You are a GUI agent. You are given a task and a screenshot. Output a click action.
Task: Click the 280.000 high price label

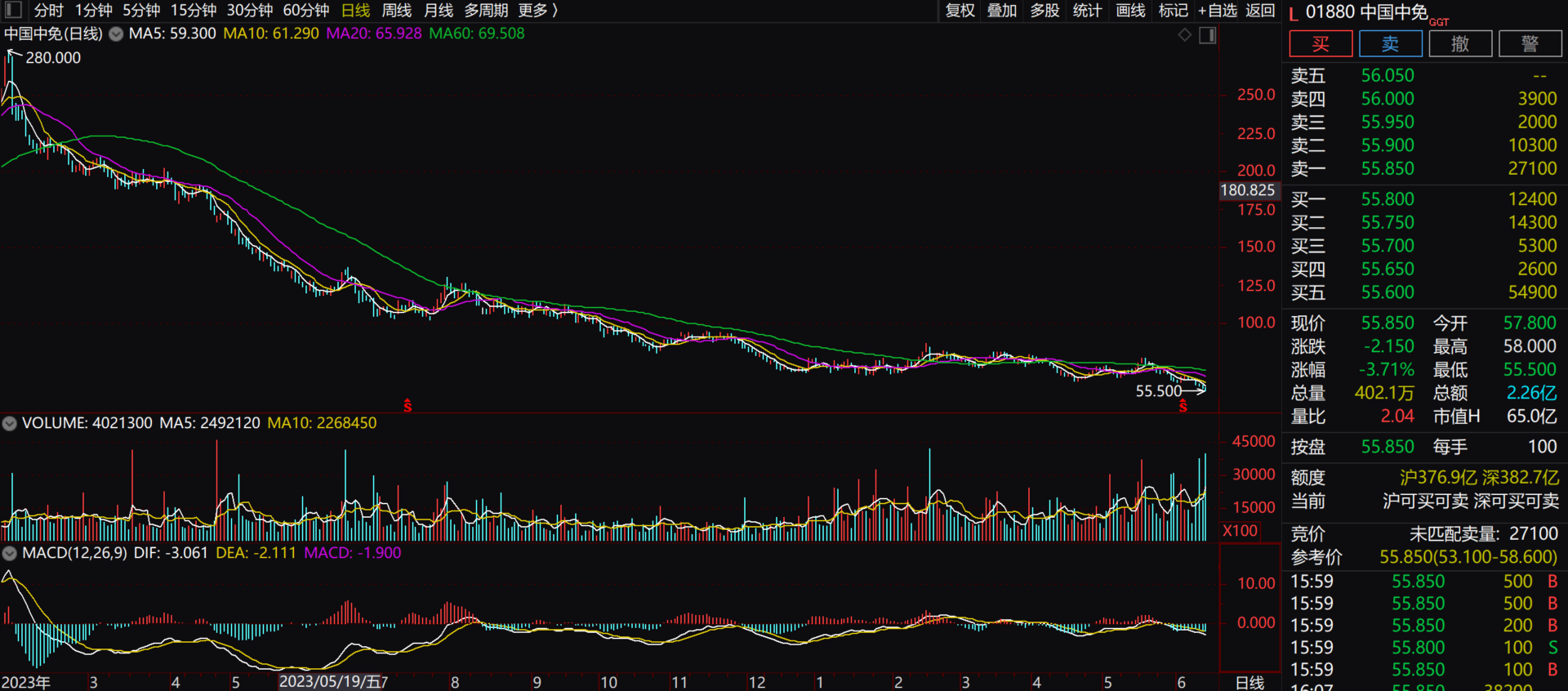point(53,58)
